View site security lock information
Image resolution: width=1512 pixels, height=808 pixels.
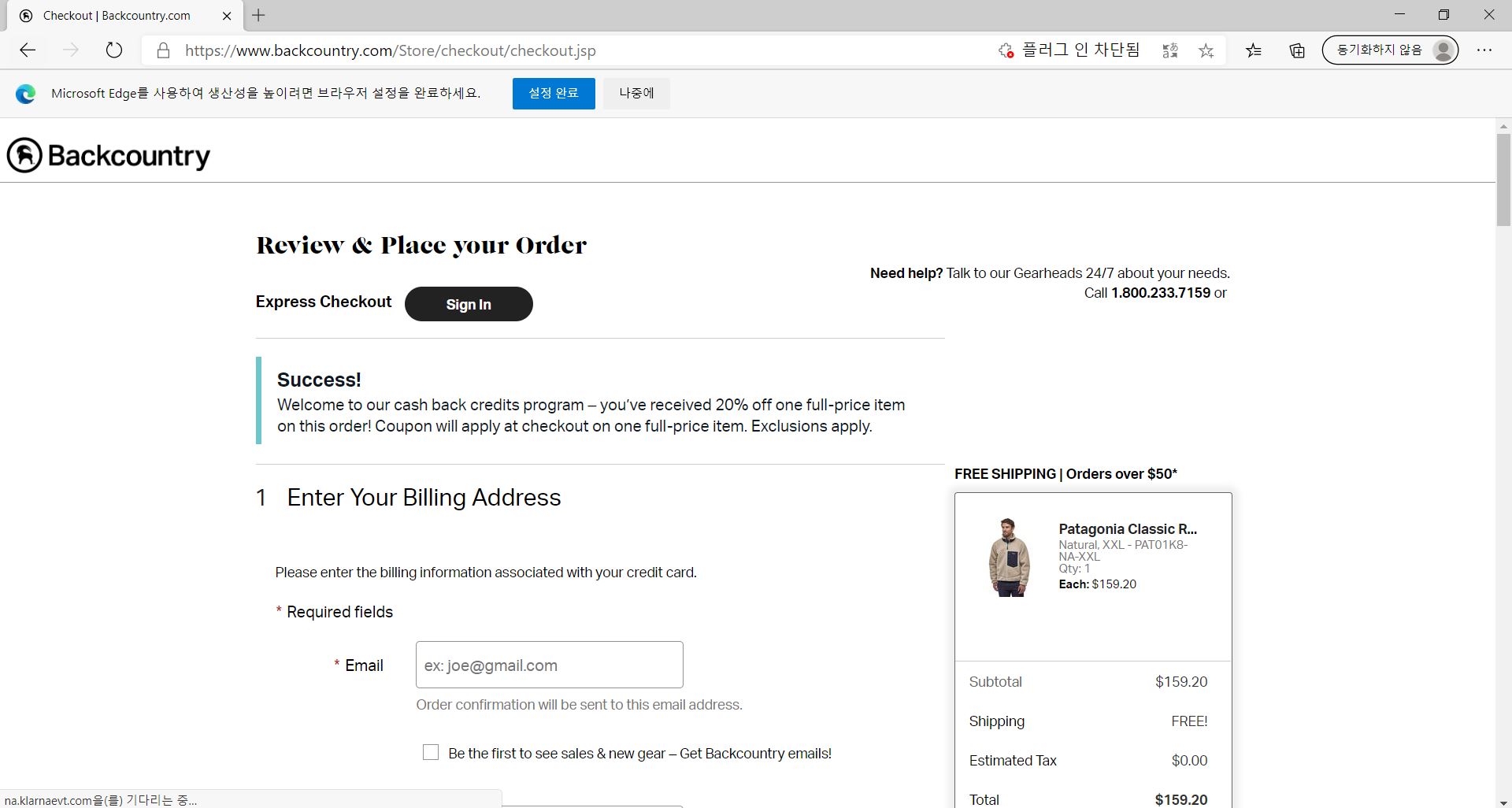163,50
